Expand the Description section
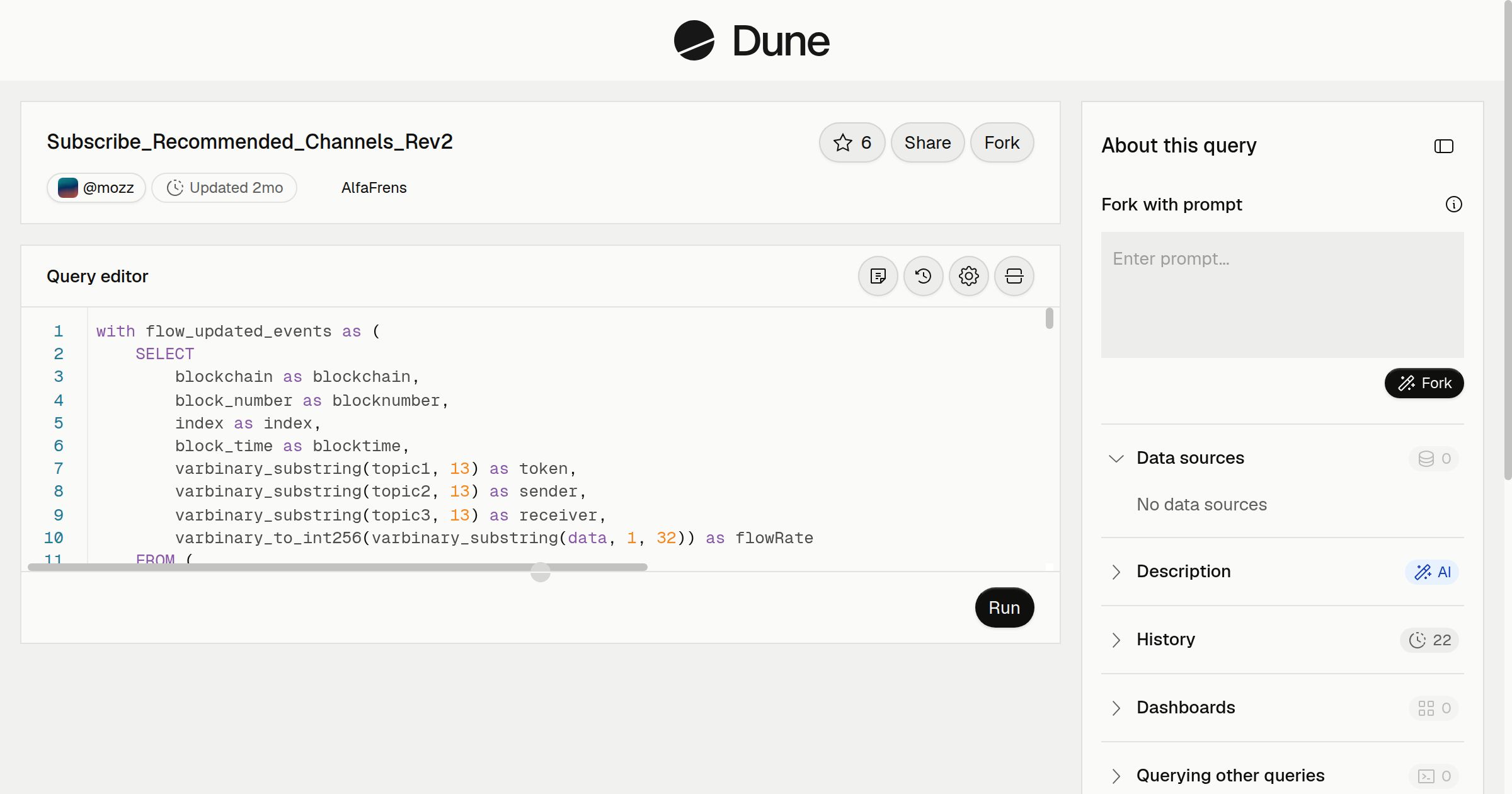1512x794 pixels. (1116, 572)
